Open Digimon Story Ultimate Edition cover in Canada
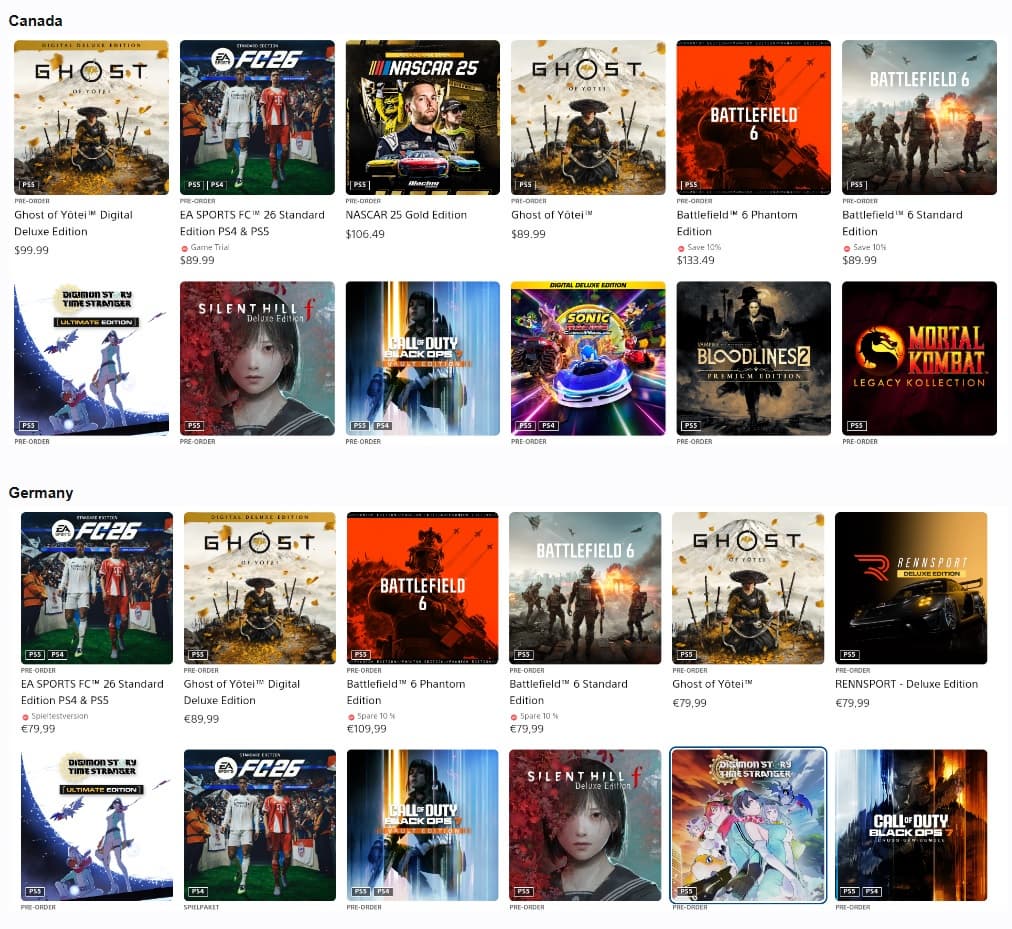The image size is (1012, 929). [x=91, y=358]
